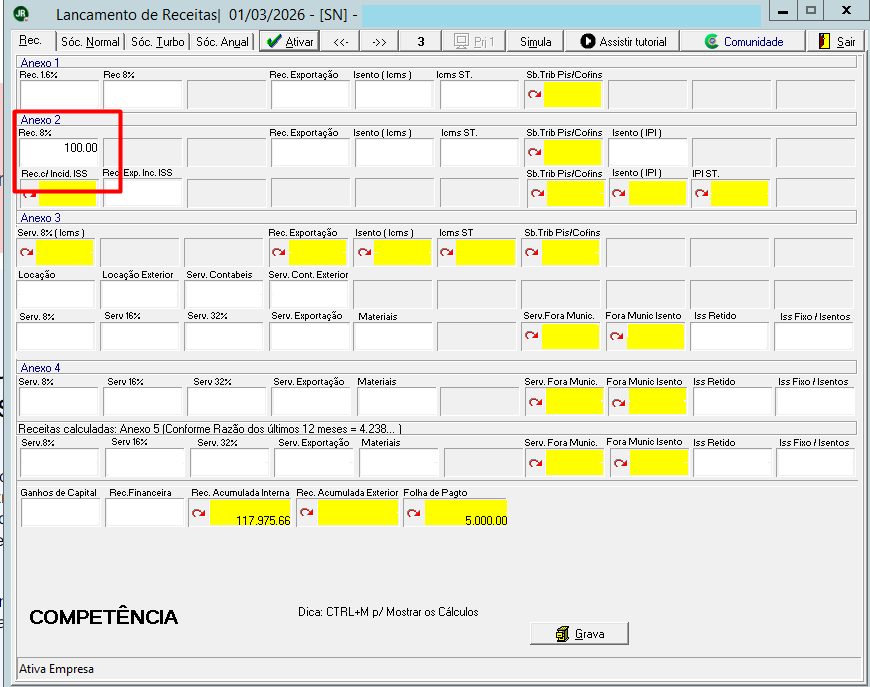Image resolution: width=870 pixels, height=687 pixels.
Task: Click the Serv. Contabeis field
Action: tap(224, 294)
